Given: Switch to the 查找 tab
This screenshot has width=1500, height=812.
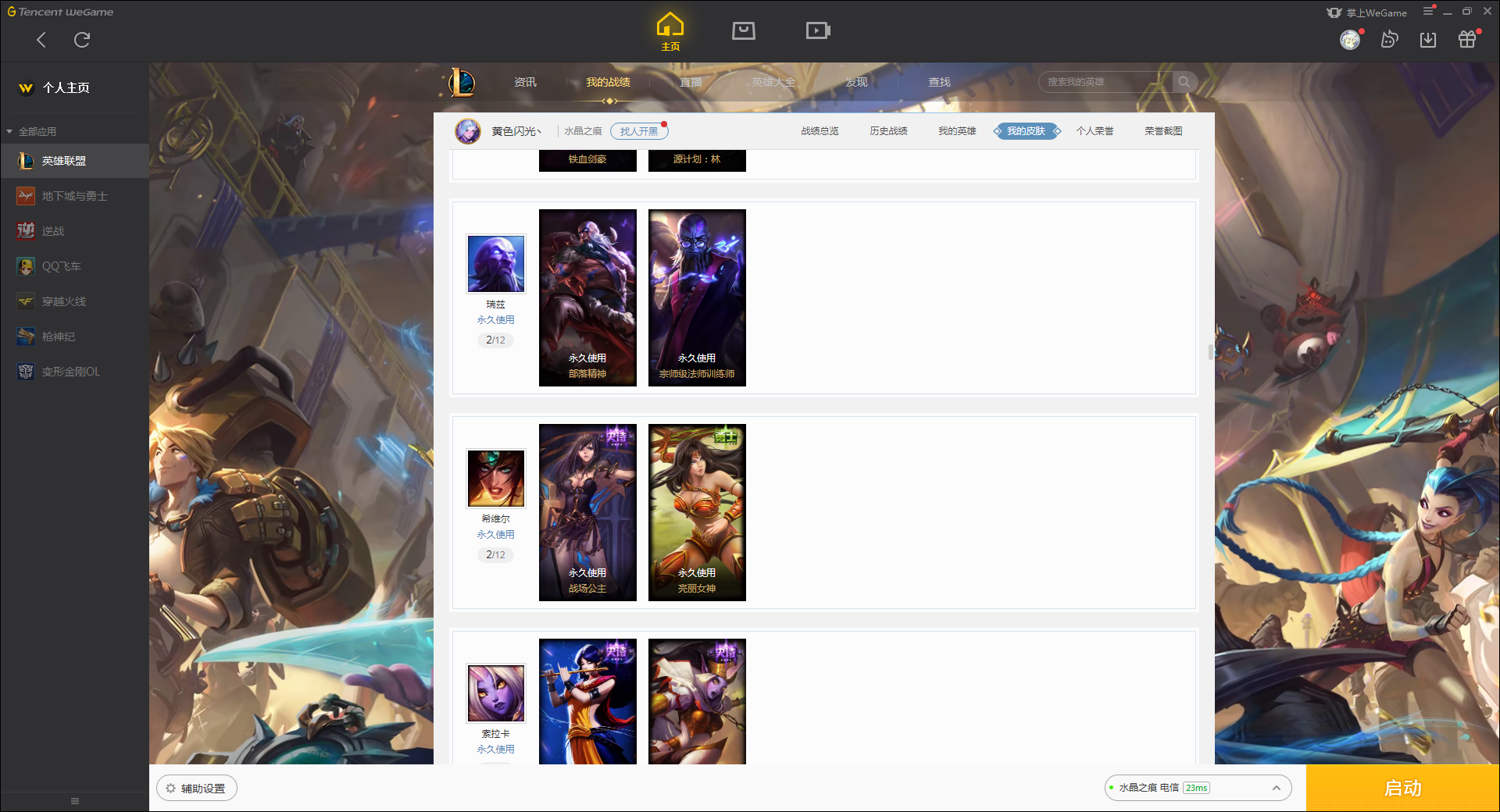Looking at the screenshot, I should (939, 82).
